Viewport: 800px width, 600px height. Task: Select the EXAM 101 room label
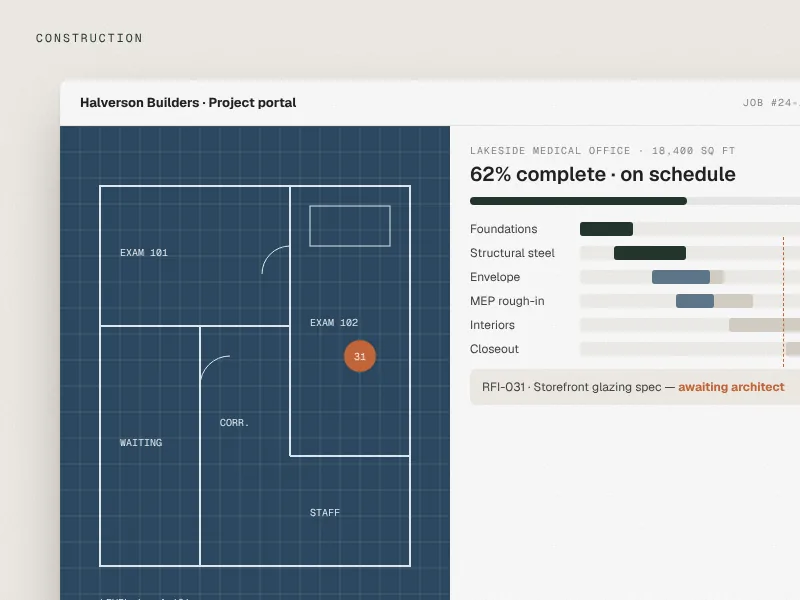tap(144, 253)
